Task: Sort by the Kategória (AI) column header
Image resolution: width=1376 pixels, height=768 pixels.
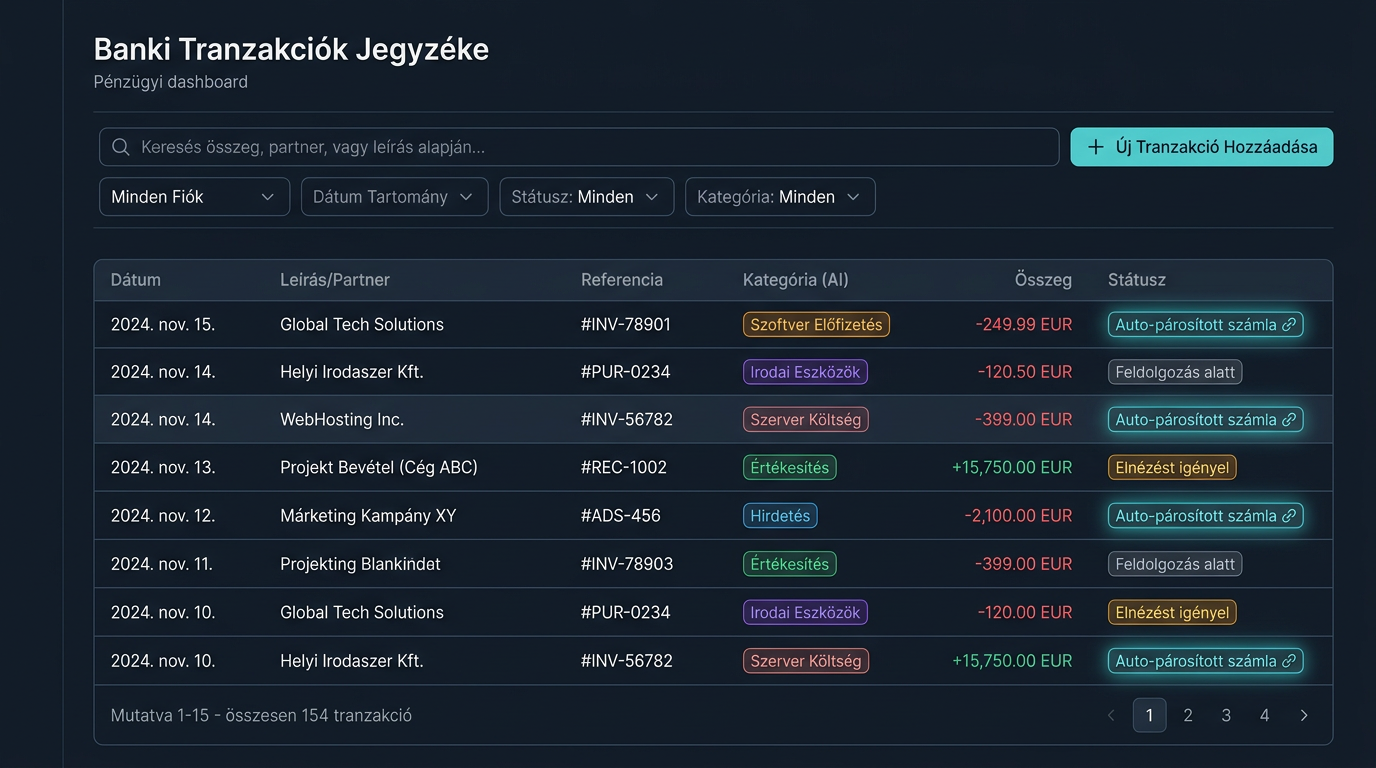Action: pos(796,280)
